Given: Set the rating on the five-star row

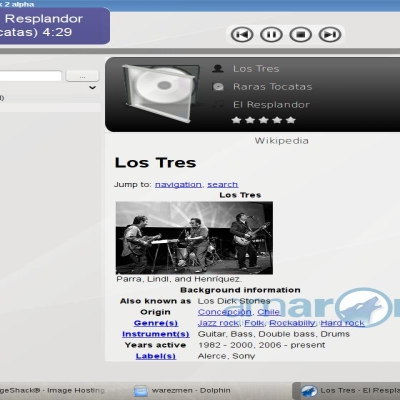Looking at the screenshot, I should 263,120.
